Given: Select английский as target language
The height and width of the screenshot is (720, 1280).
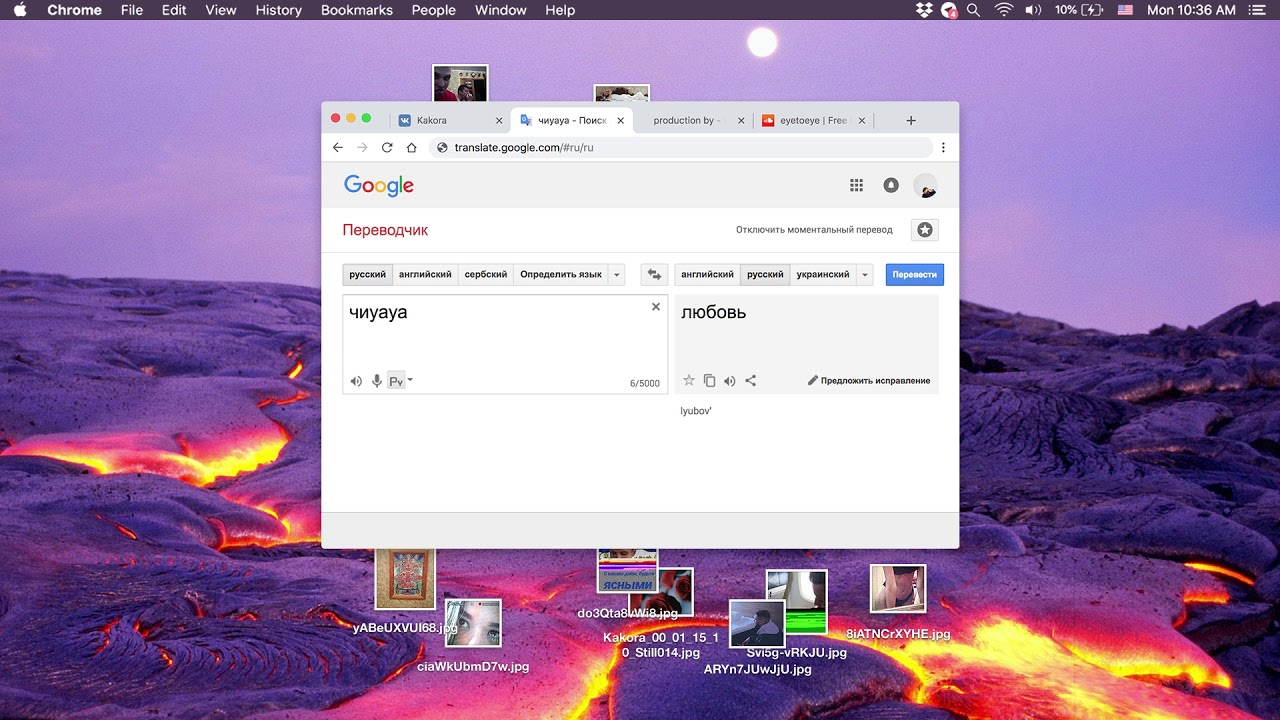Looking at the screenshot, I should click(x=707, y=274).
